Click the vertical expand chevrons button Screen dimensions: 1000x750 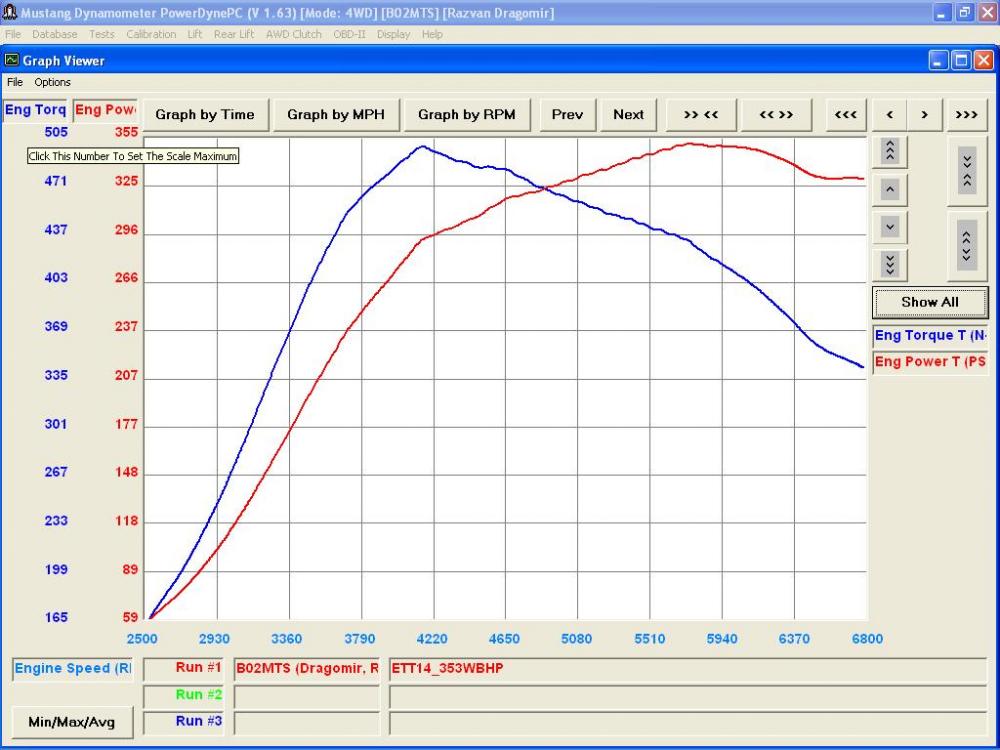pos(967,246)
